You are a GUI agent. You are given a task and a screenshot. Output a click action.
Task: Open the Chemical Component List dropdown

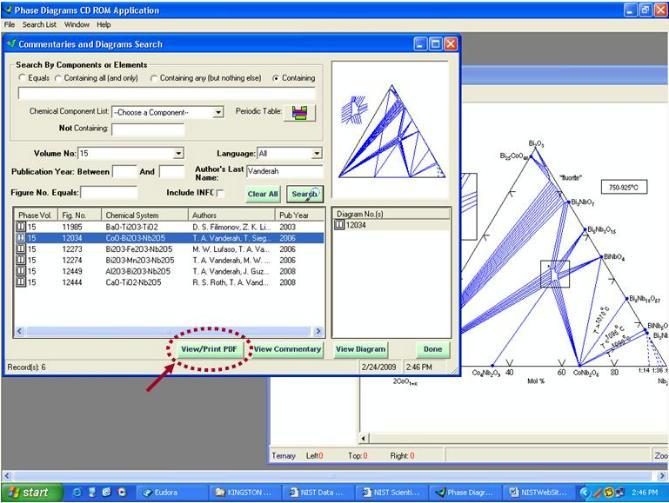tap(218, 112)
